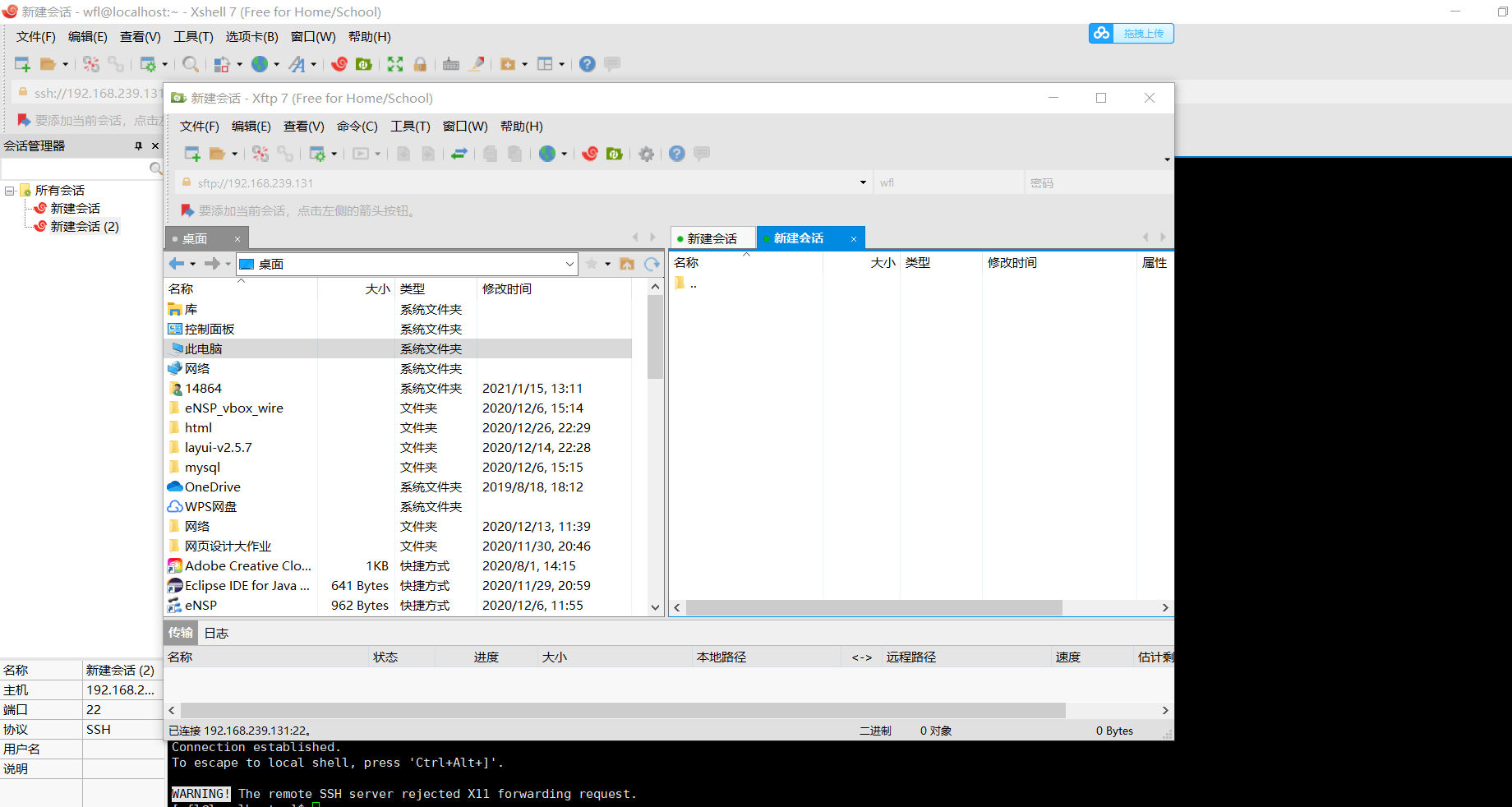
Task: Select 新建会话 (2) in session tree
Action: [85, 227]
